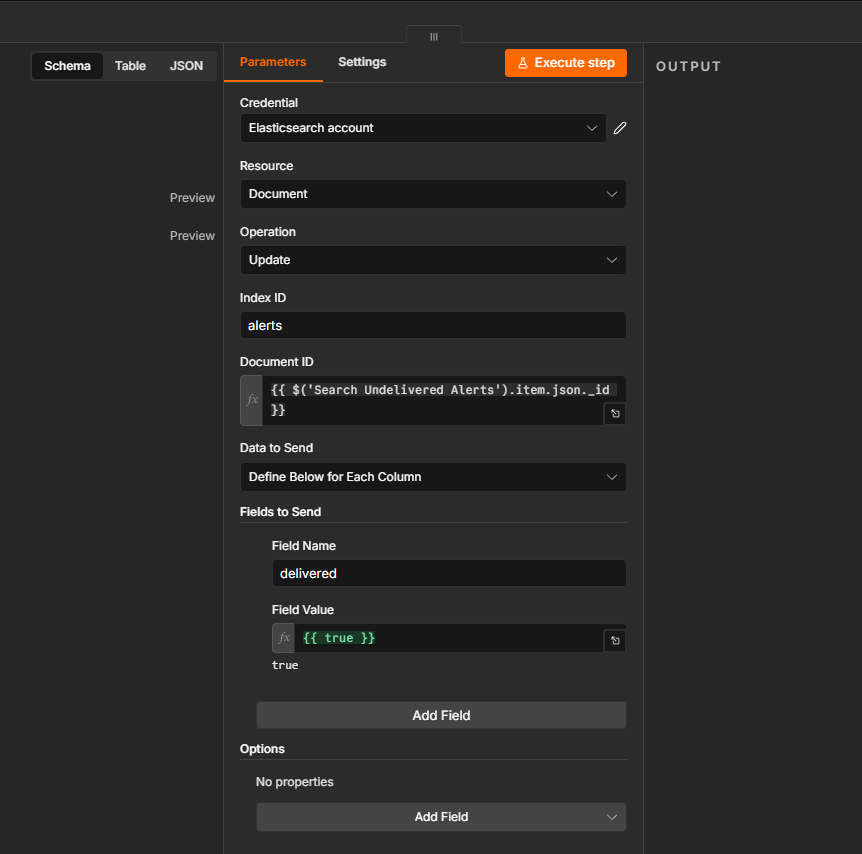Open the Data to Send dropdown

pyautogui.click(x=433, y=477)
